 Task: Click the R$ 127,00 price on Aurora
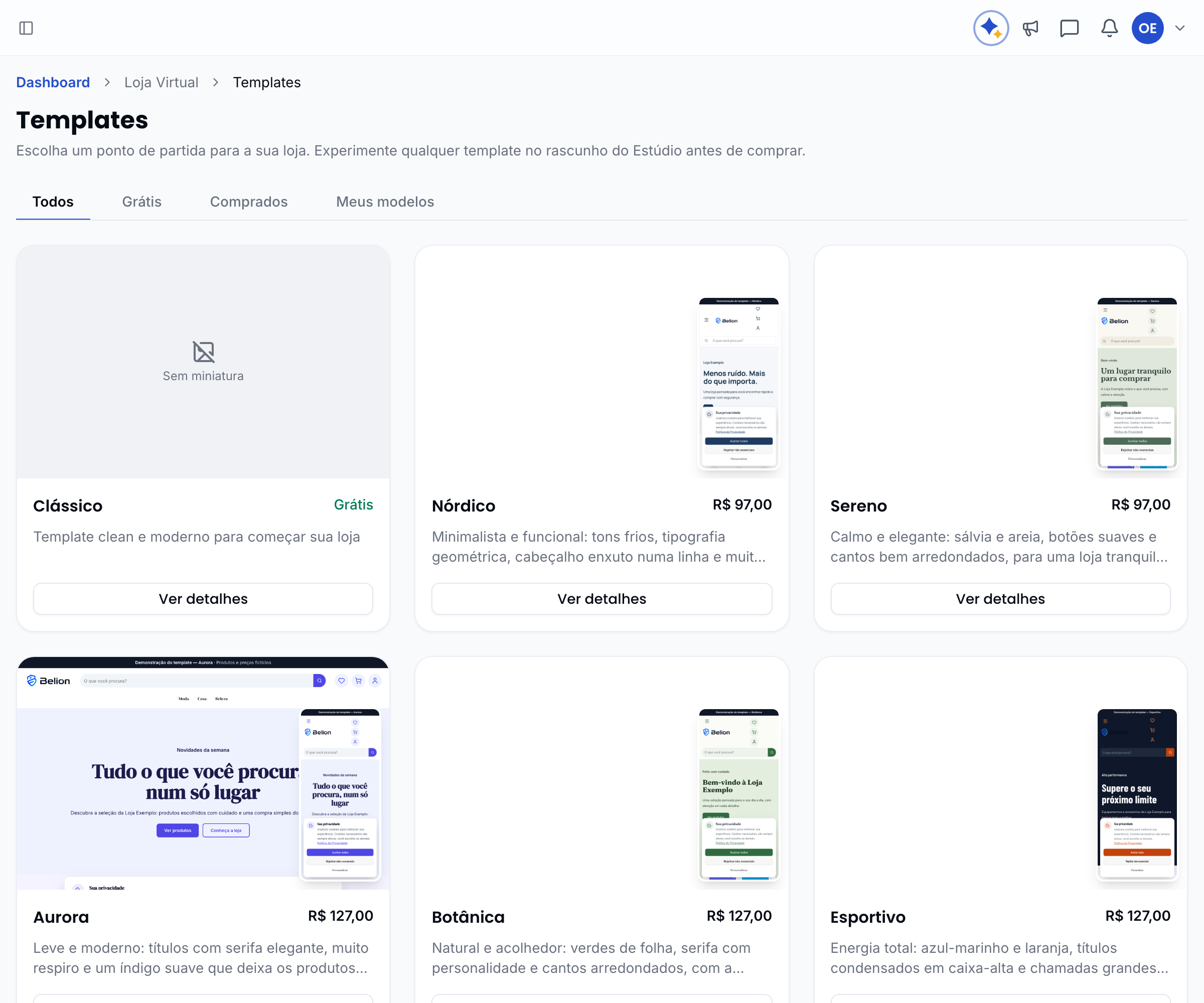(341, 916)
